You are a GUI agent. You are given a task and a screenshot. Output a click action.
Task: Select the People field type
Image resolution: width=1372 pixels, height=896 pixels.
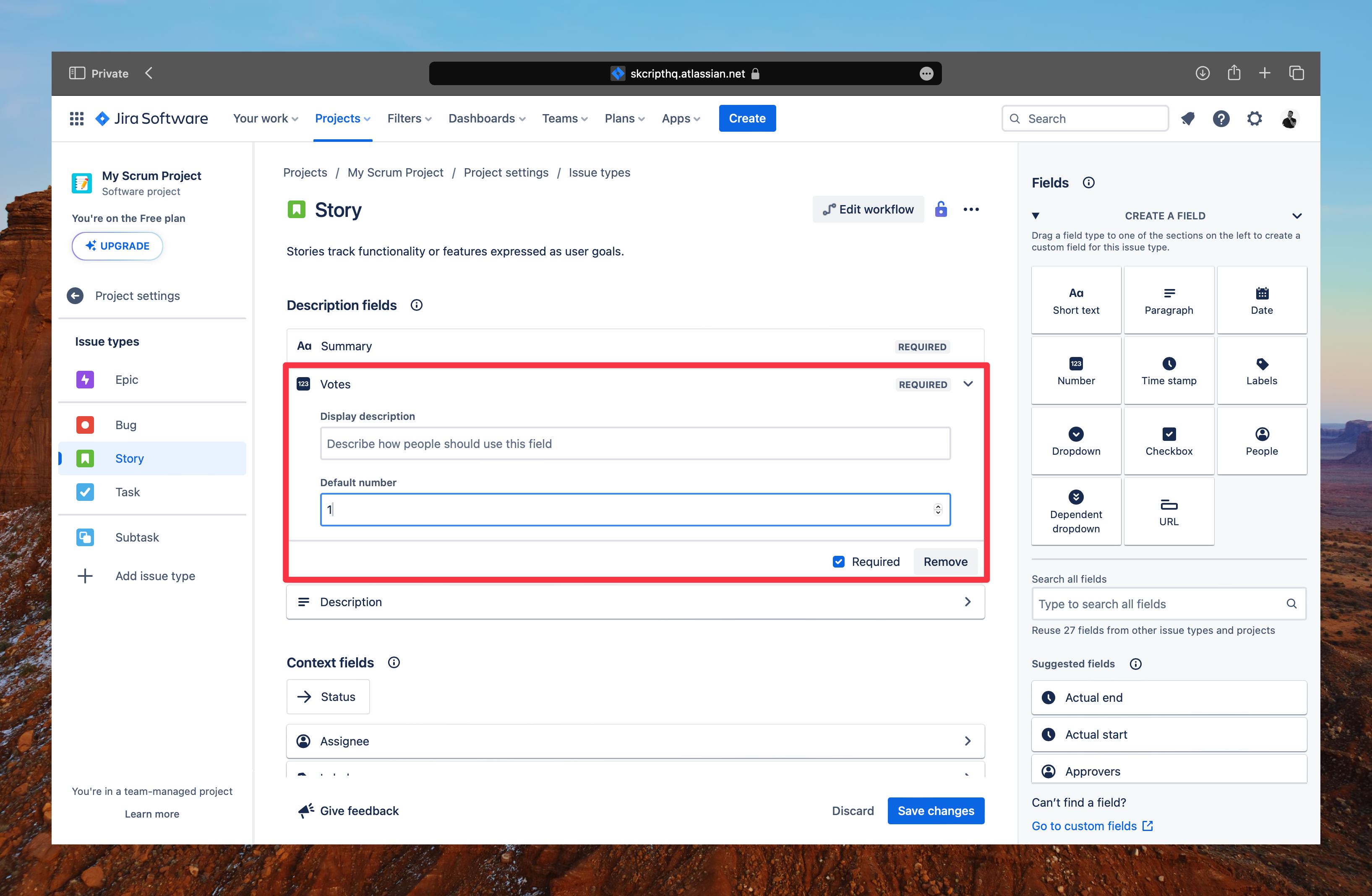[1262, 441]
